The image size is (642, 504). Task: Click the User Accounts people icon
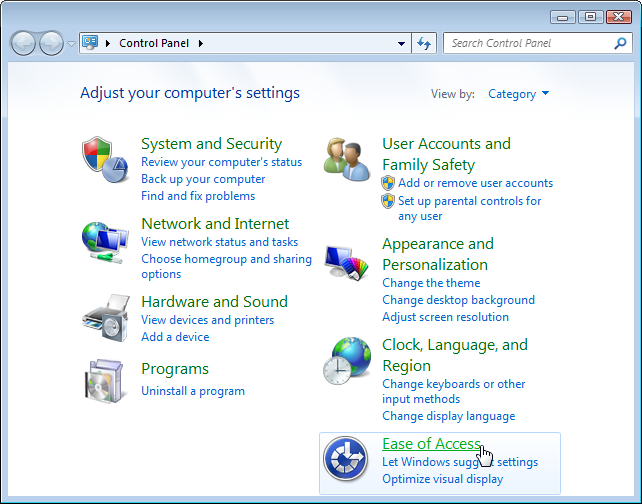[347, 159]
